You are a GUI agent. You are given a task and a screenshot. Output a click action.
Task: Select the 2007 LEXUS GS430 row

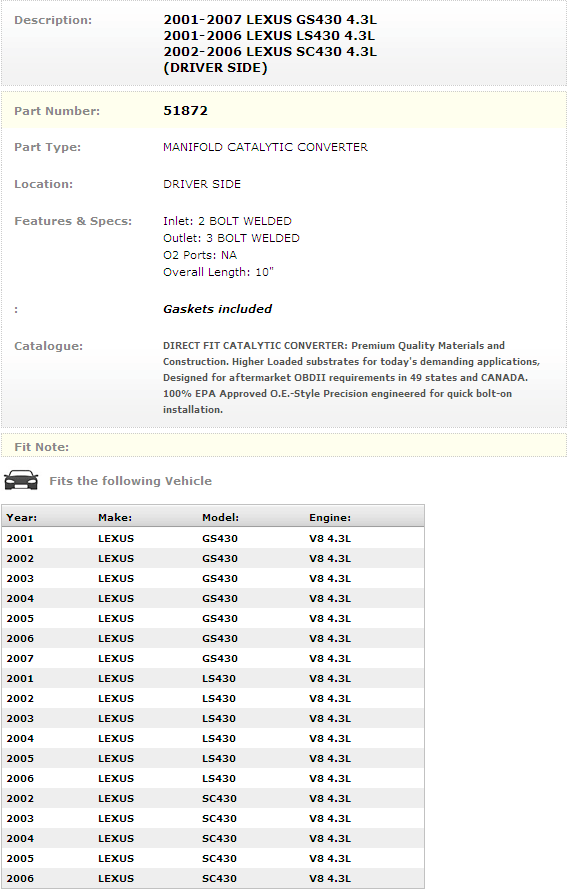[x=213, y=658]
